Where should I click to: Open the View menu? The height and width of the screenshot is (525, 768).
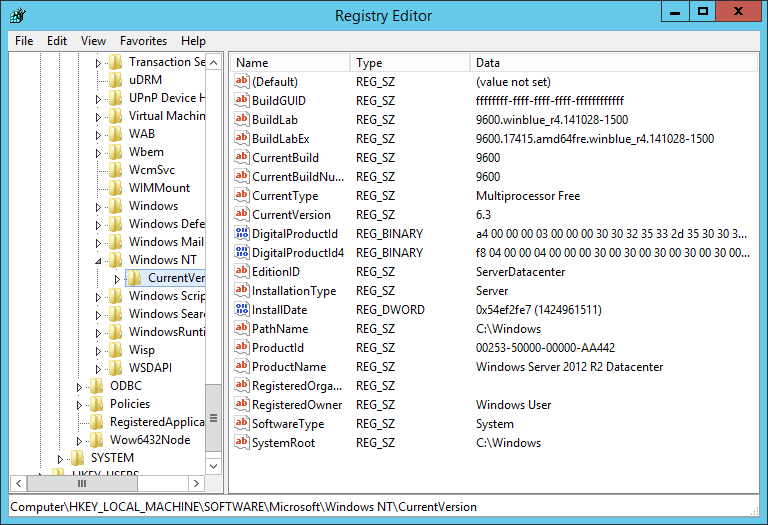tap(93, 41)
